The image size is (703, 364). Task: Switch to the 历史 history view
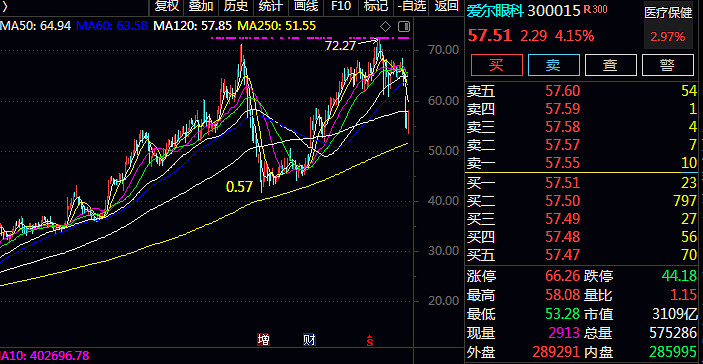point(236,6)
